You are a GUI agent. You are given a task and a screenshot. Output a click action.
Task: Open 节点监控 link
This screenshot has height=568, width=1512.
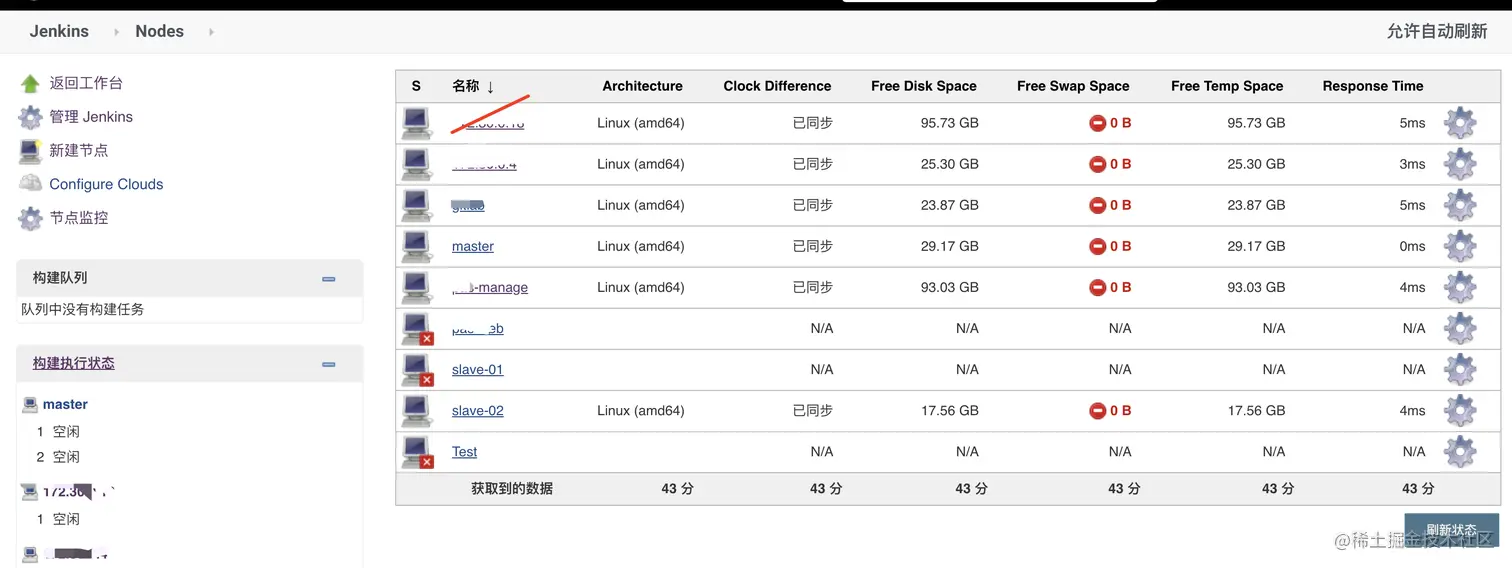[79, 217]
